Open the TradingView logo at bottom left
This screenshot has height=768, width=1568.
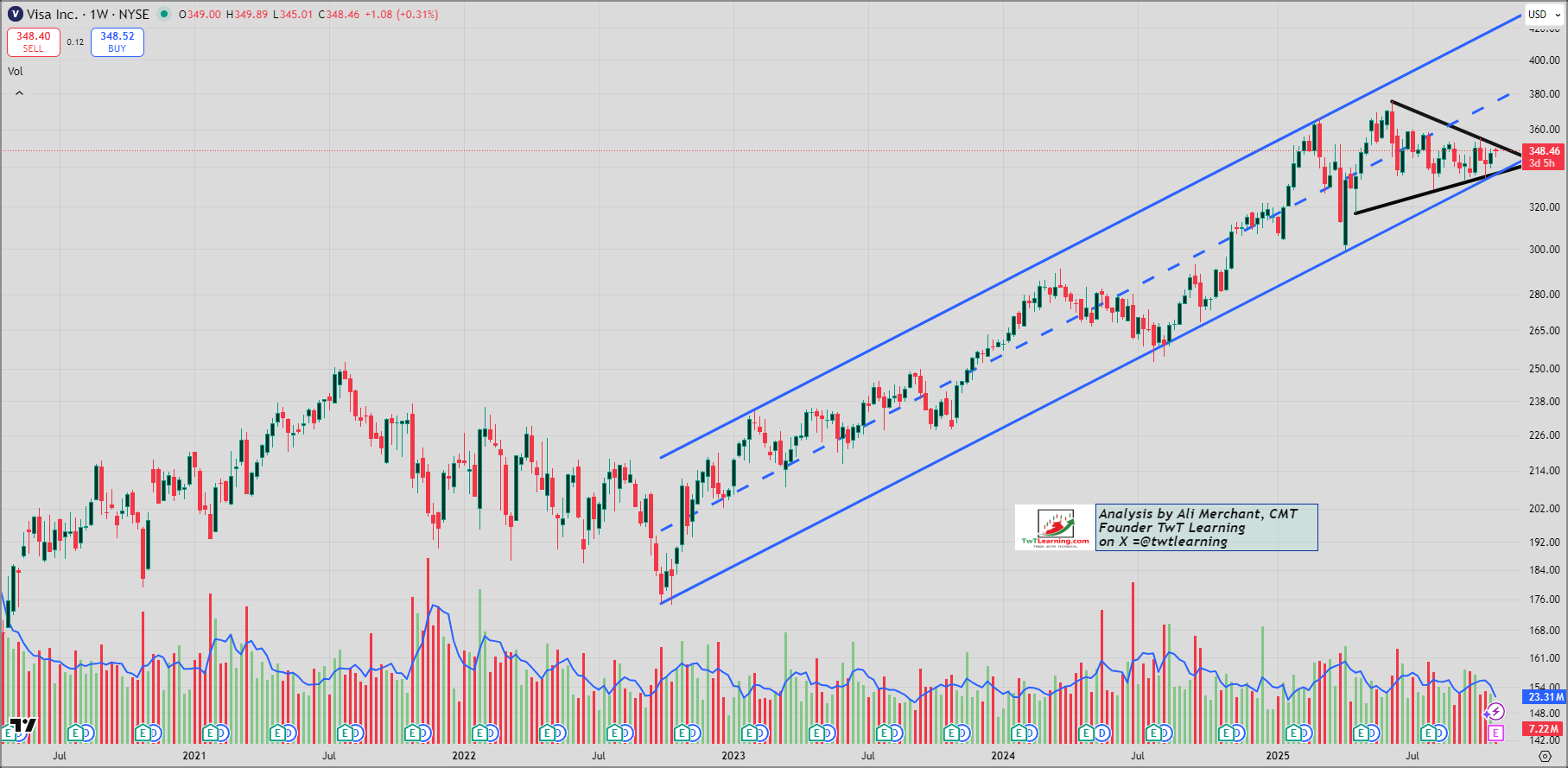[23, 726]
